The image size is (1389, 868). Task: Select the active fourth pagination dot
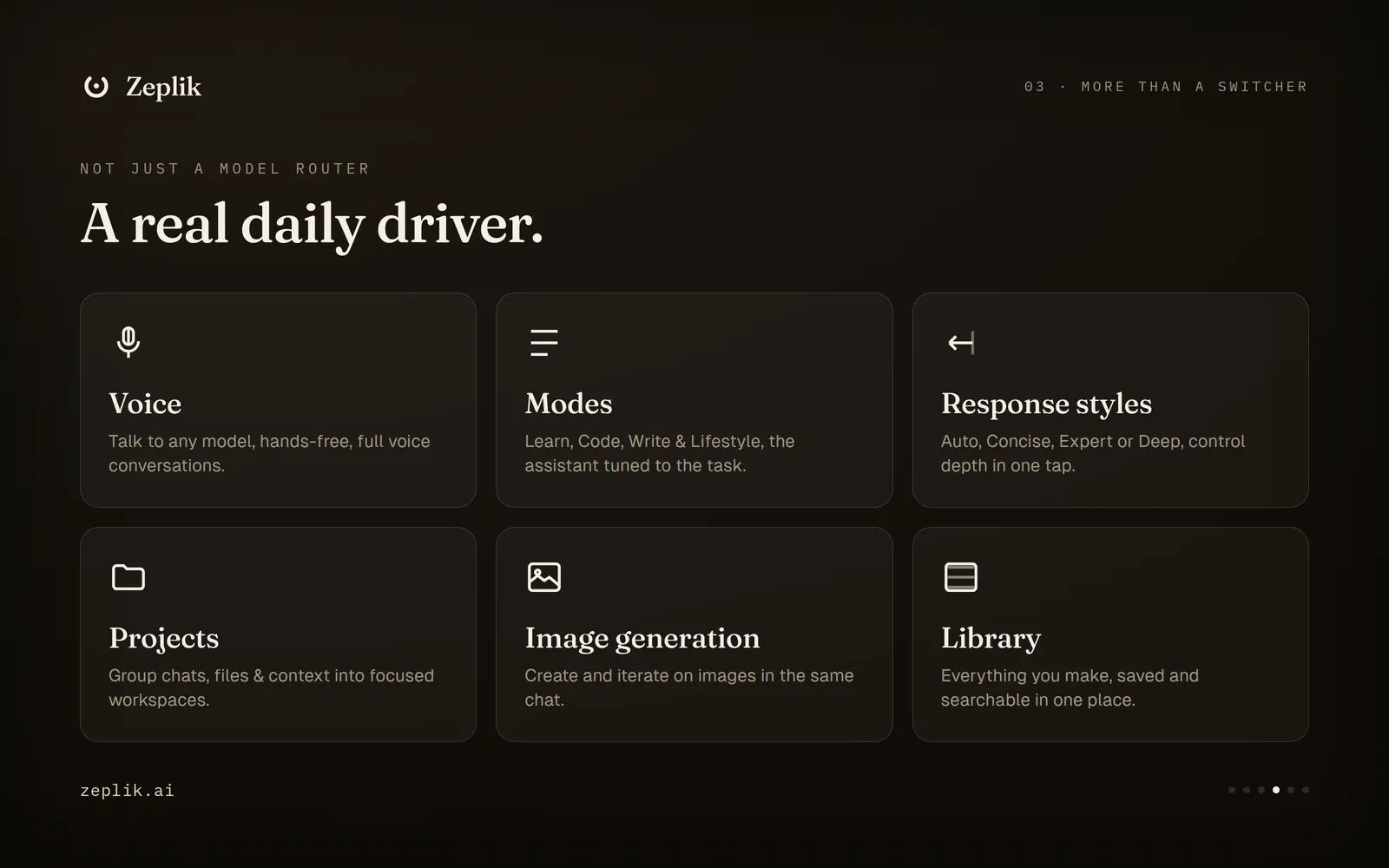click(x=1276, y=790)
